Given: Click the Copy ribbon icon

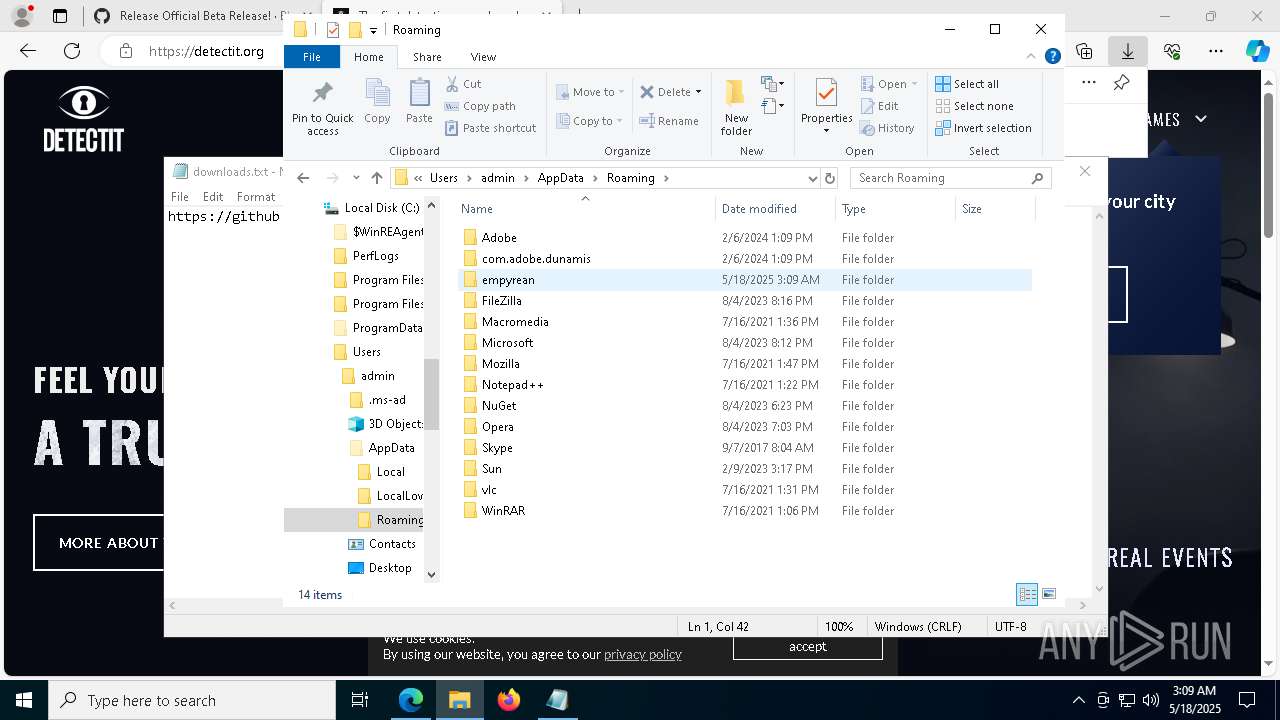Looking at the screenshot, I should (x=377, y=94).
